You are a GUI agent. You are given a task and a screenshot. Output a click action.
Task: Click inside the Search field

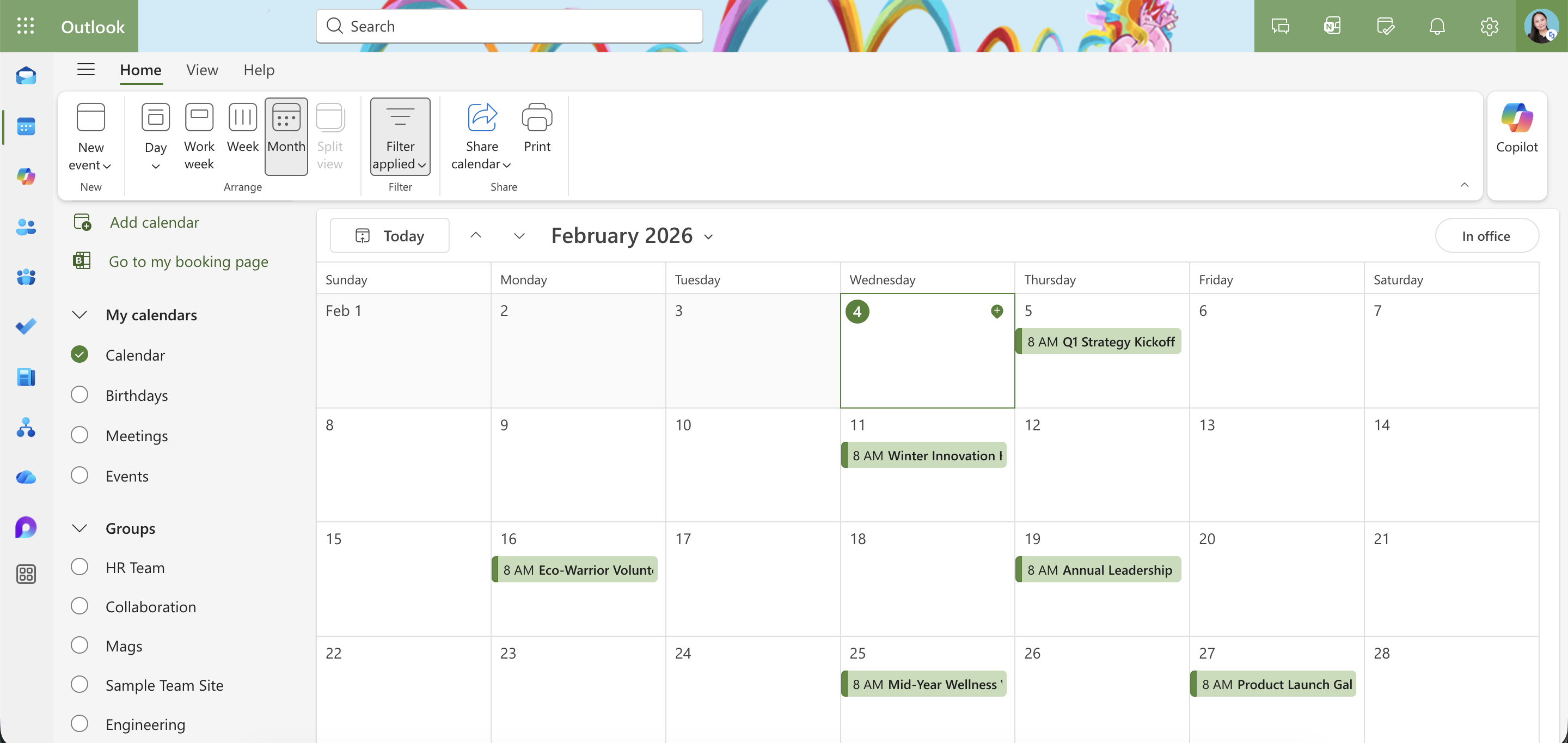click(x=509, y=26)
